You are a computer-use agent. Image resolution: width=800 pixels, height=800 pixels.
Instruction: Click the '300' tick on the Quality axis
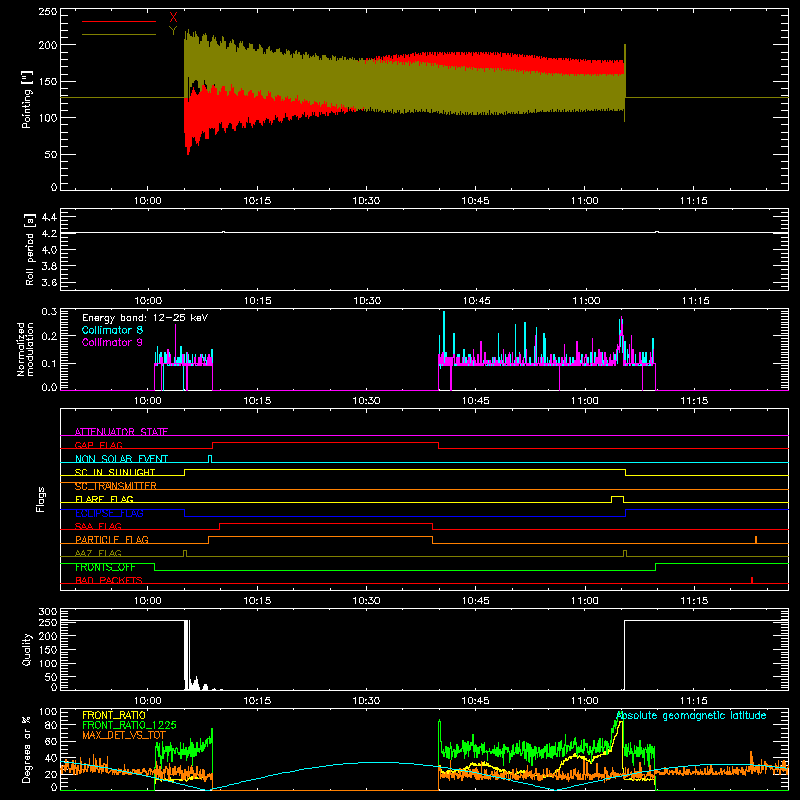point(48,612)
